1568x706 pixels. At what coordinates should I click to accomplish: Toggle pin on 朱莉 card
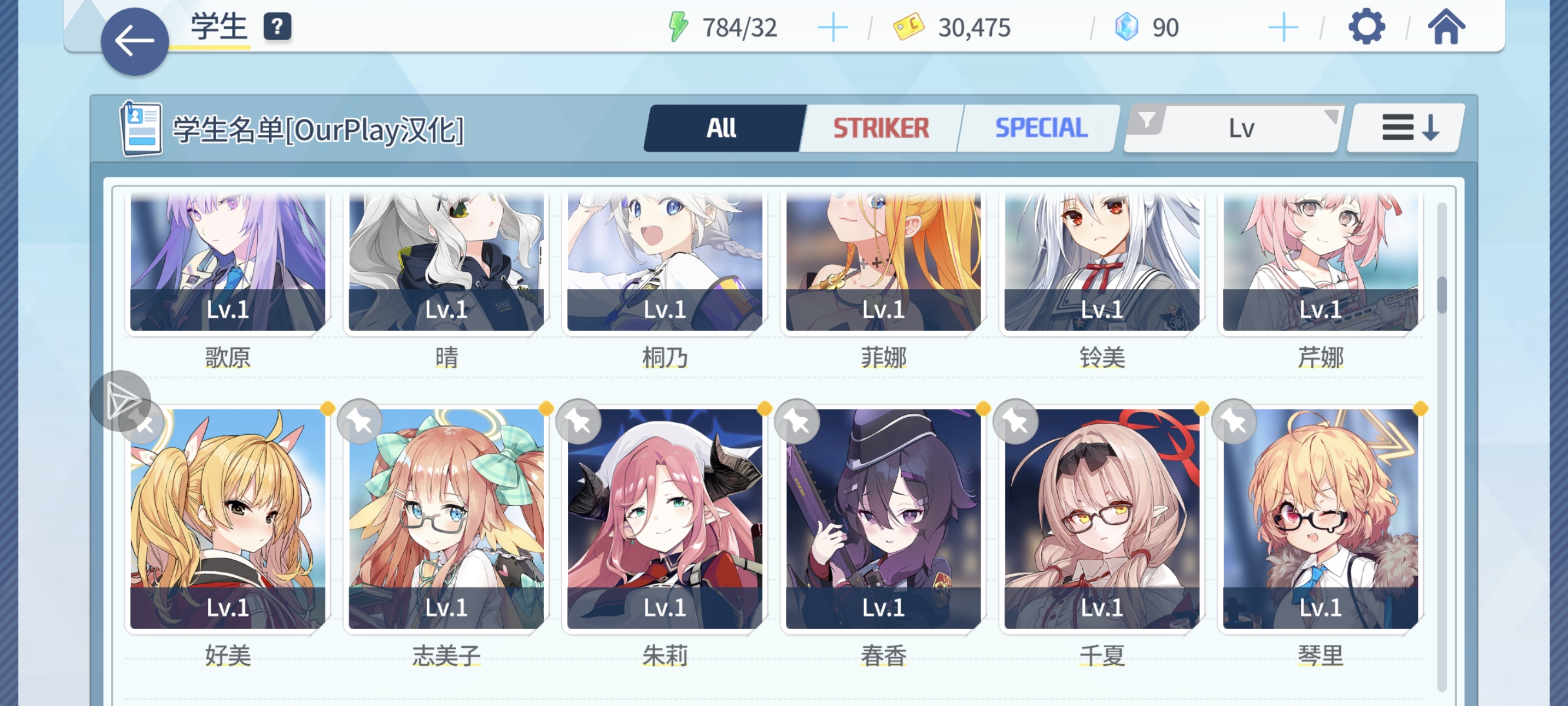[578, 421]
